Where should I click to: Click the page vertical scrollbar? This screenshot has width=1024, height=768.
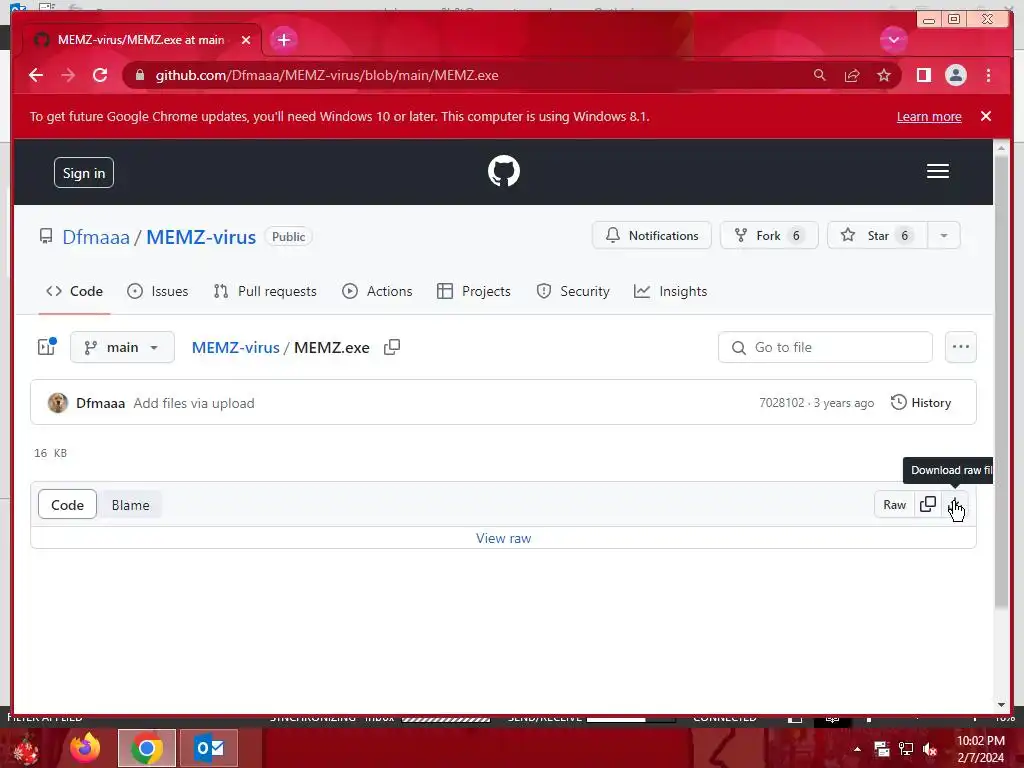[x=1001, y=381]
